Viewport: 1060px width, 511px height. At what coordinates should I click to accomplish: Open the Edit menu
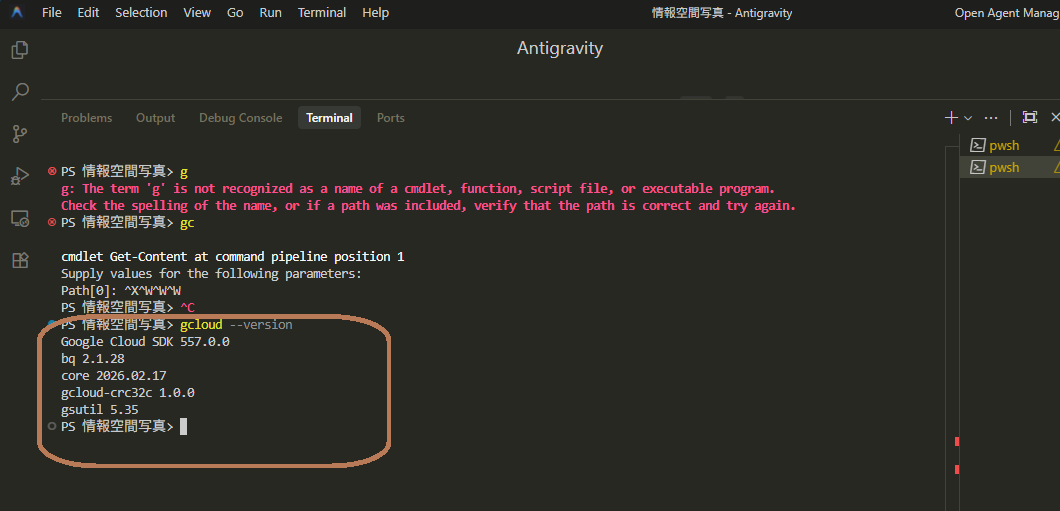[88, 13]
